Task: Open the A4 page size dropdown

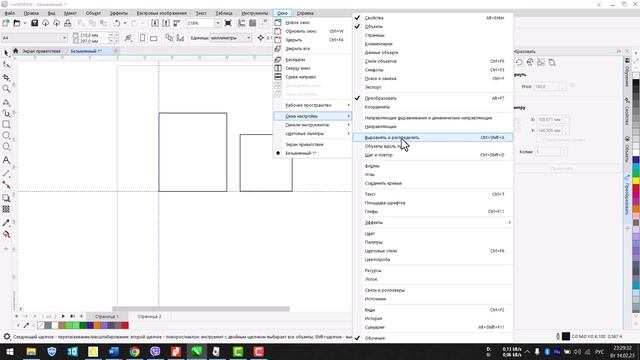Action: tap(64, 38)
